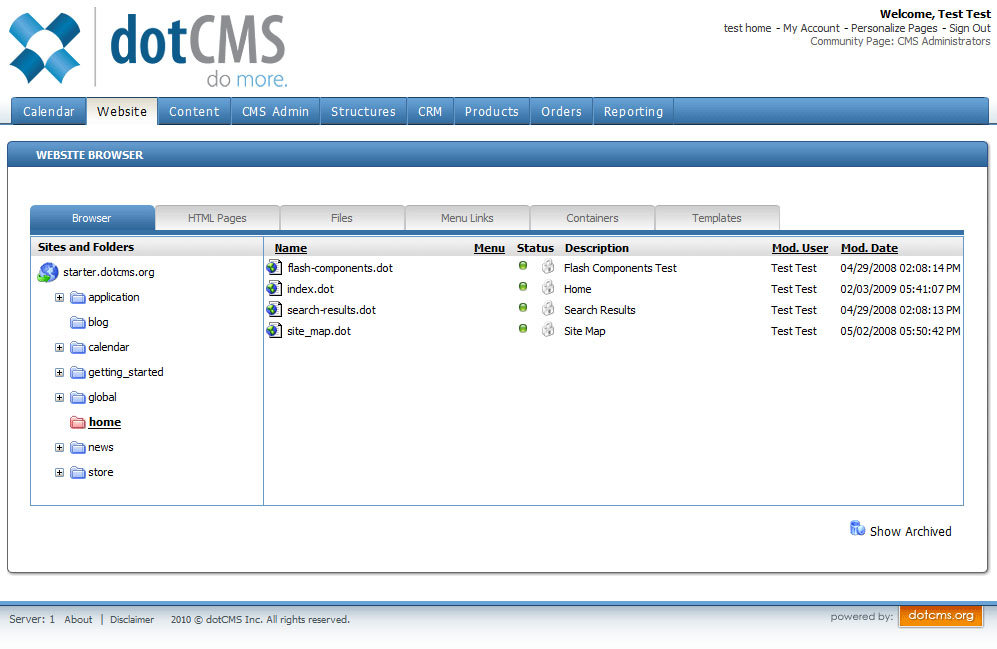Screen dimensions: 997x649
Task: Click the red home folder icon
Action: 78,423
